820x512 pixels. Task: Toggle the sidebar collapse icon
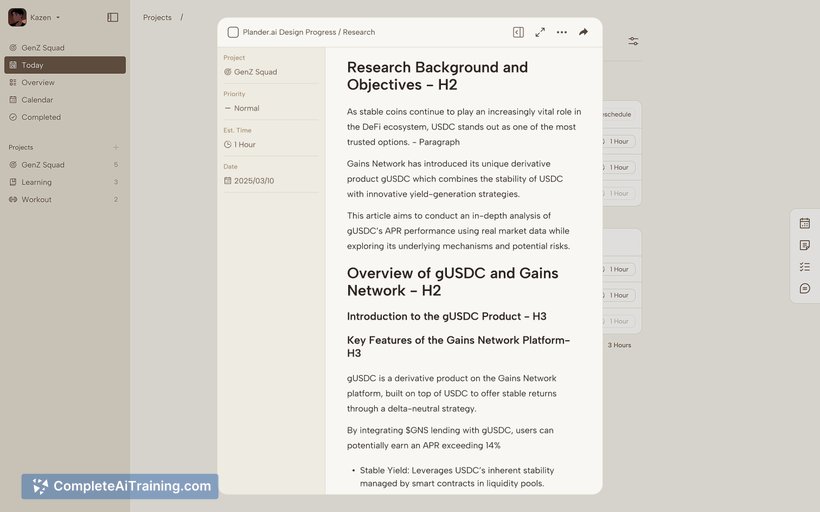(x=113, y=17)
